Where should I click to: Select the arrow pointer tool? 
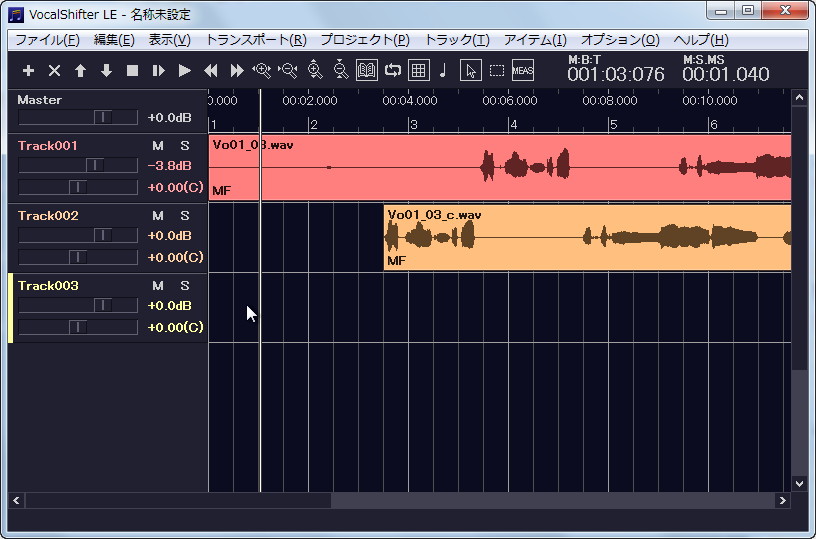pyautogui.click(x=471, y=70)
